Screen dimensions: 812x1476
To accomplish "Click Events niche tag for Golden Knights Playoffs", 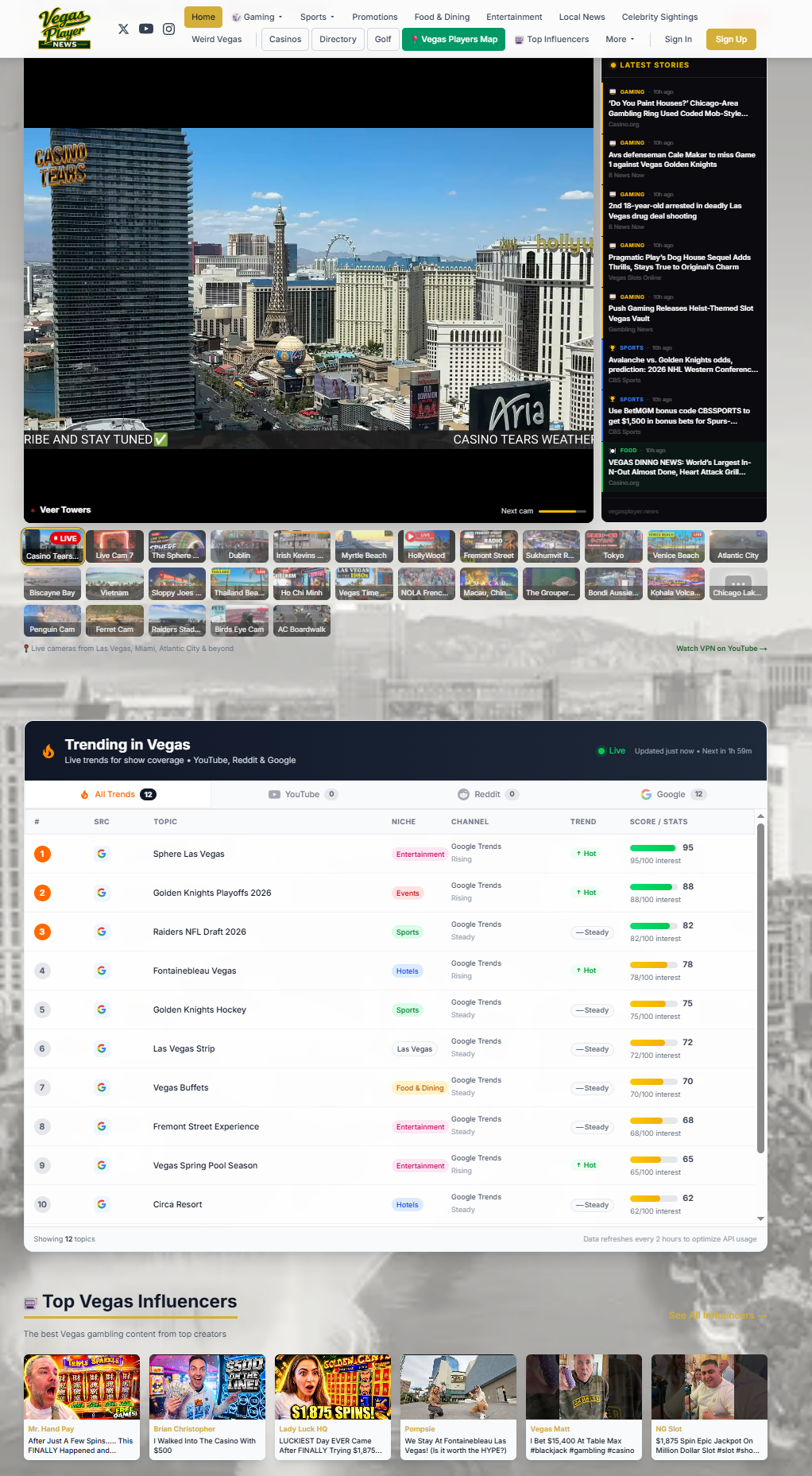I will [x=408, y=893].
